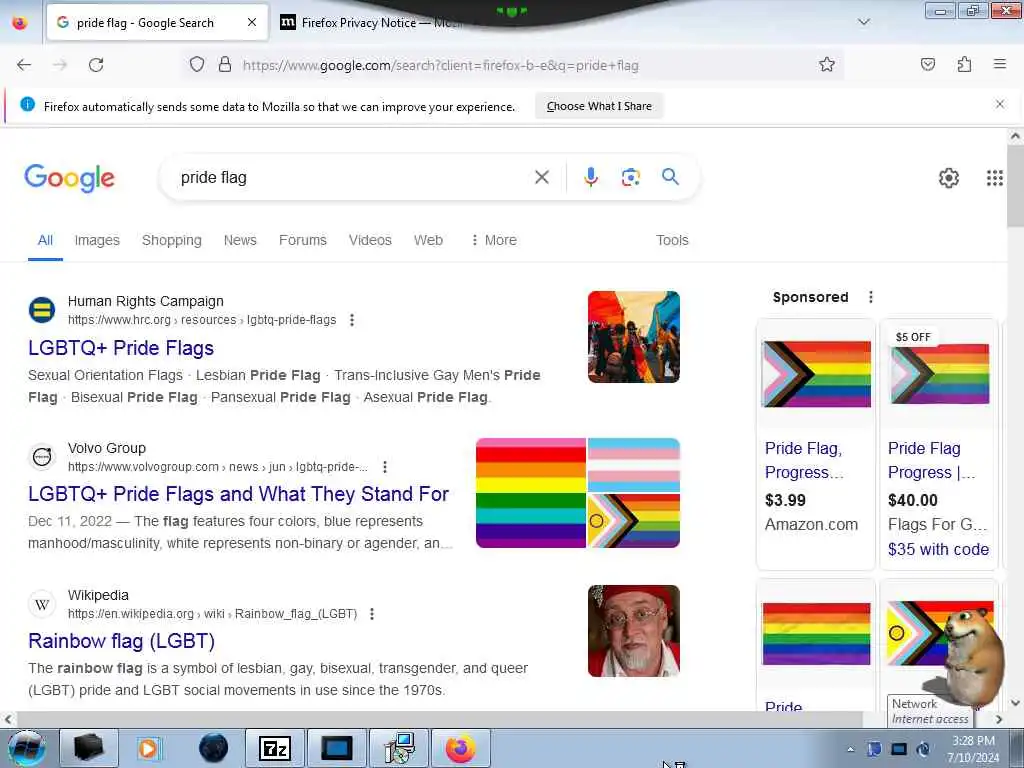Open the Windows Start orb

point(26,748)
